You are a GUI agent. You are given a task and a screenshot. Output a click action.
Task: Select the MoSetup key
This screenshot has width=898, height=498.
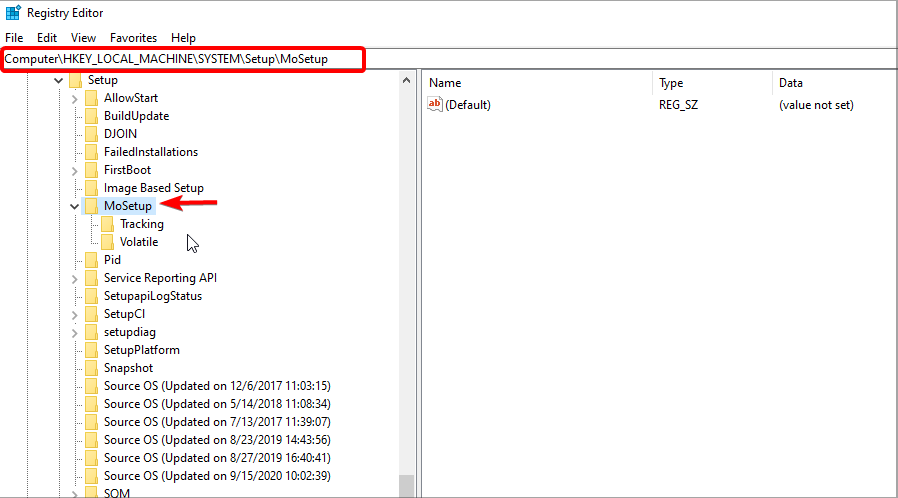click(x=128, y=206)
